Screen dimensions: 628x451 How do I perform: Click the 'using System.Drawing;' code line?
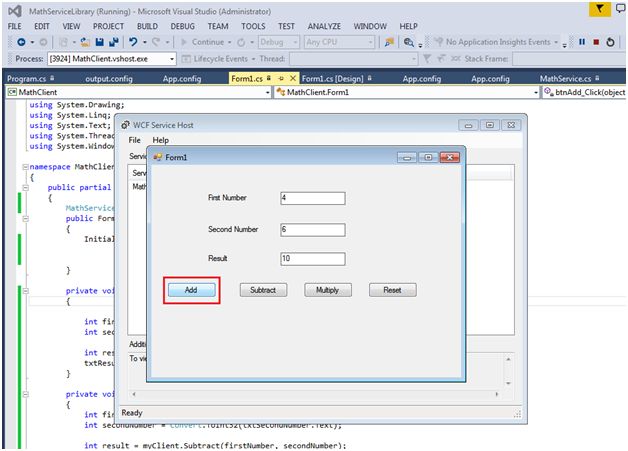[x=77, y=105]
